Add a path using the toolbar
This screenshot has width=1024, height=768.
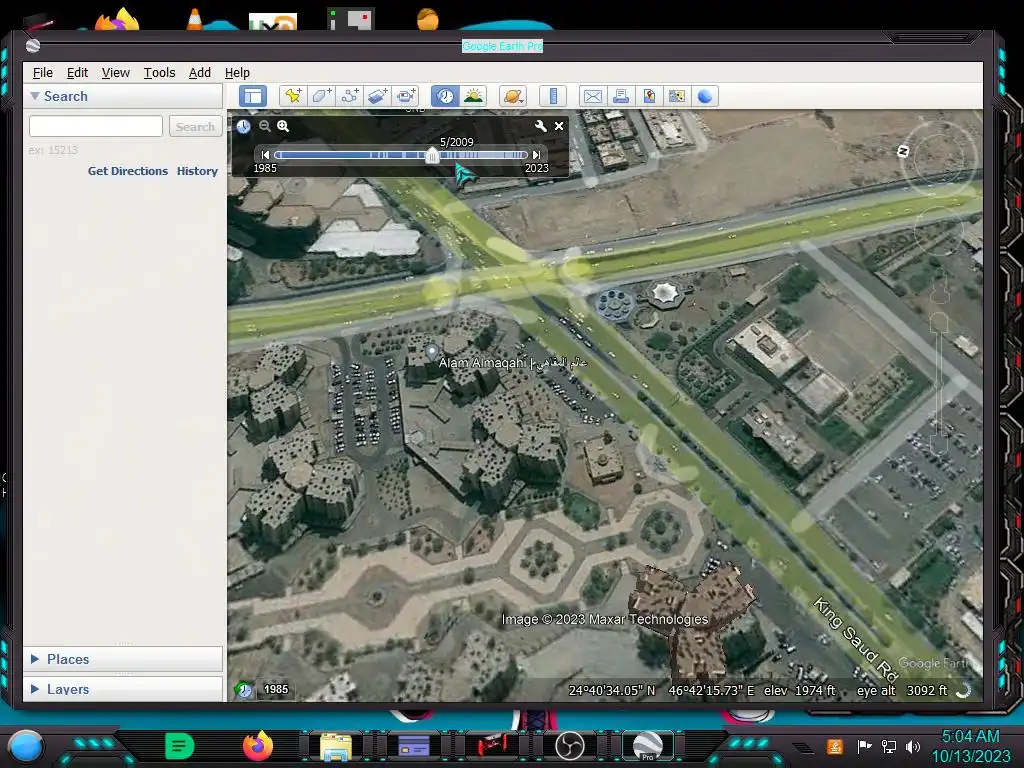tap(349, 96)
